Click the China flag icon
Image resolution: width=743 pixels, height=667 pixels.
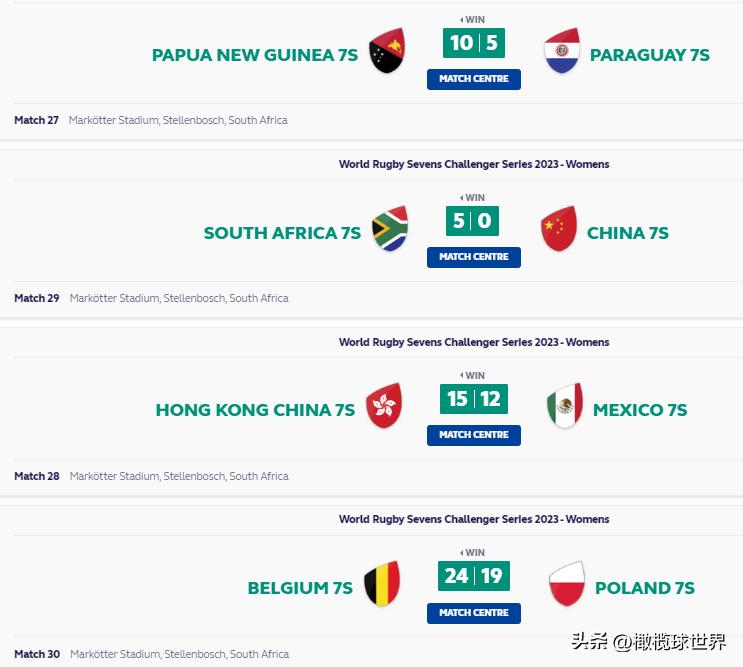559,230
